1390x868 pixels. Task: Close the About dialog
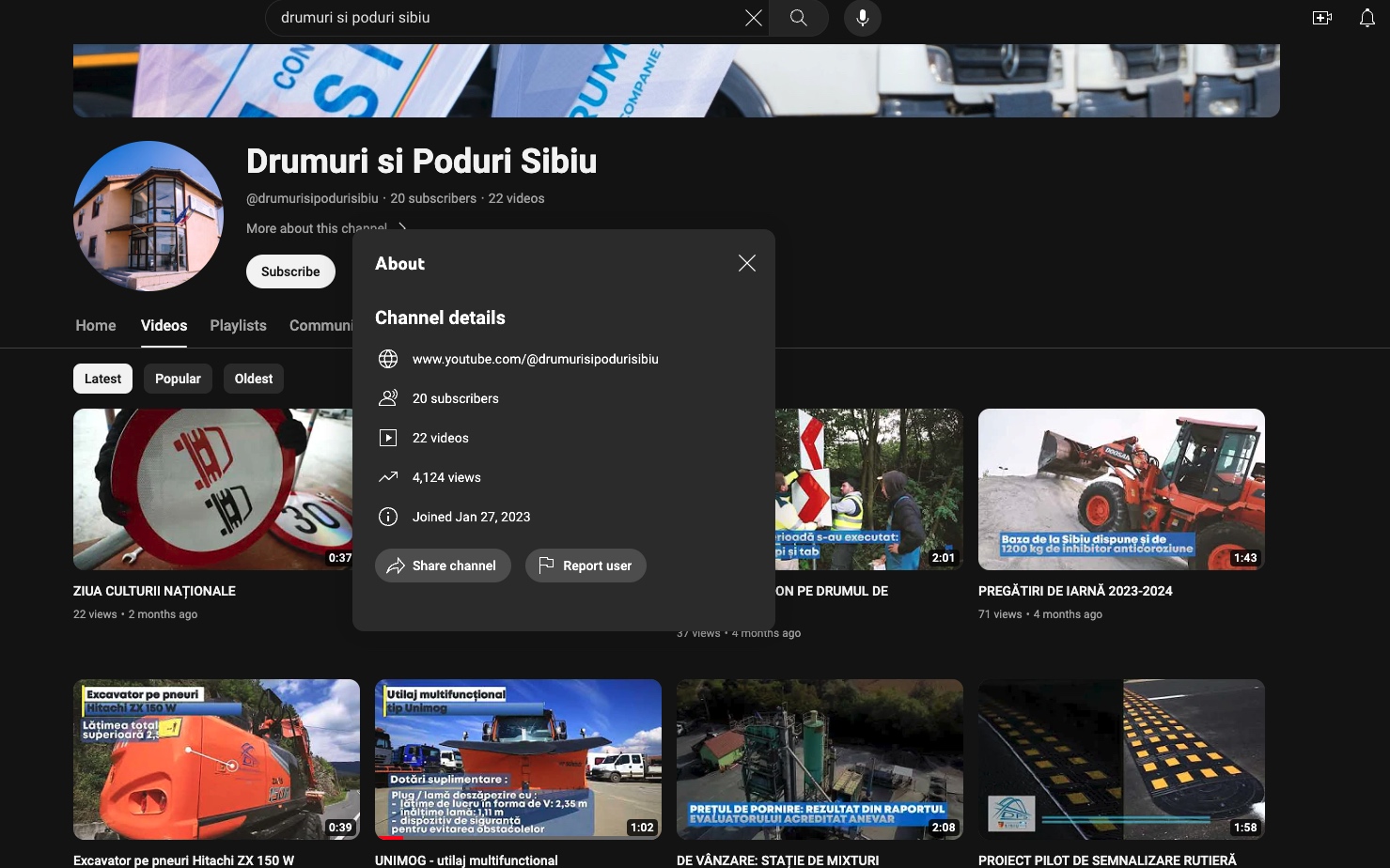pyautogui.click(x=746, y=263)
